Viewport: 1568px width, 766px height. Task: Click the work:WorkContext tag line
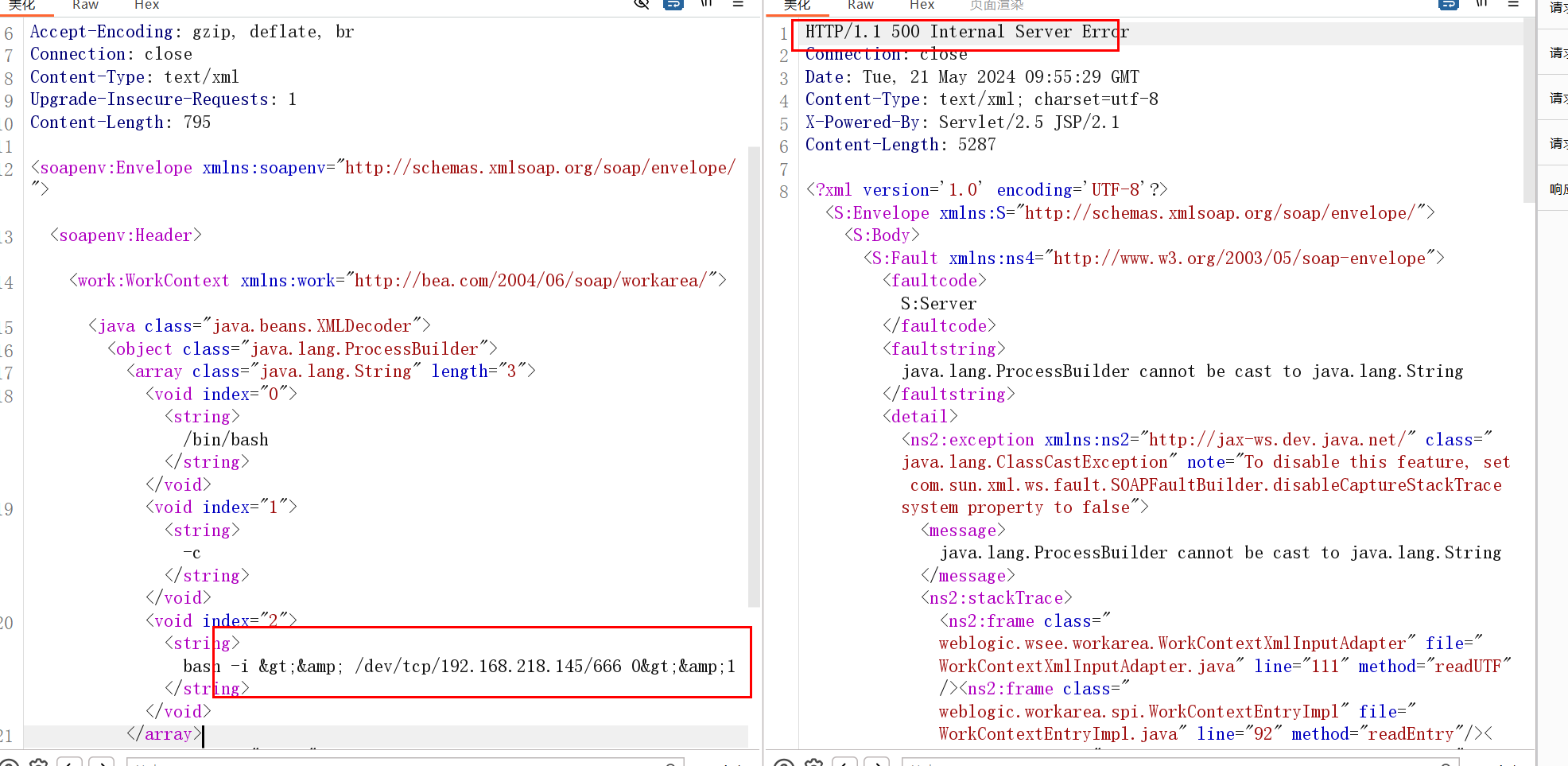(398, 281)
